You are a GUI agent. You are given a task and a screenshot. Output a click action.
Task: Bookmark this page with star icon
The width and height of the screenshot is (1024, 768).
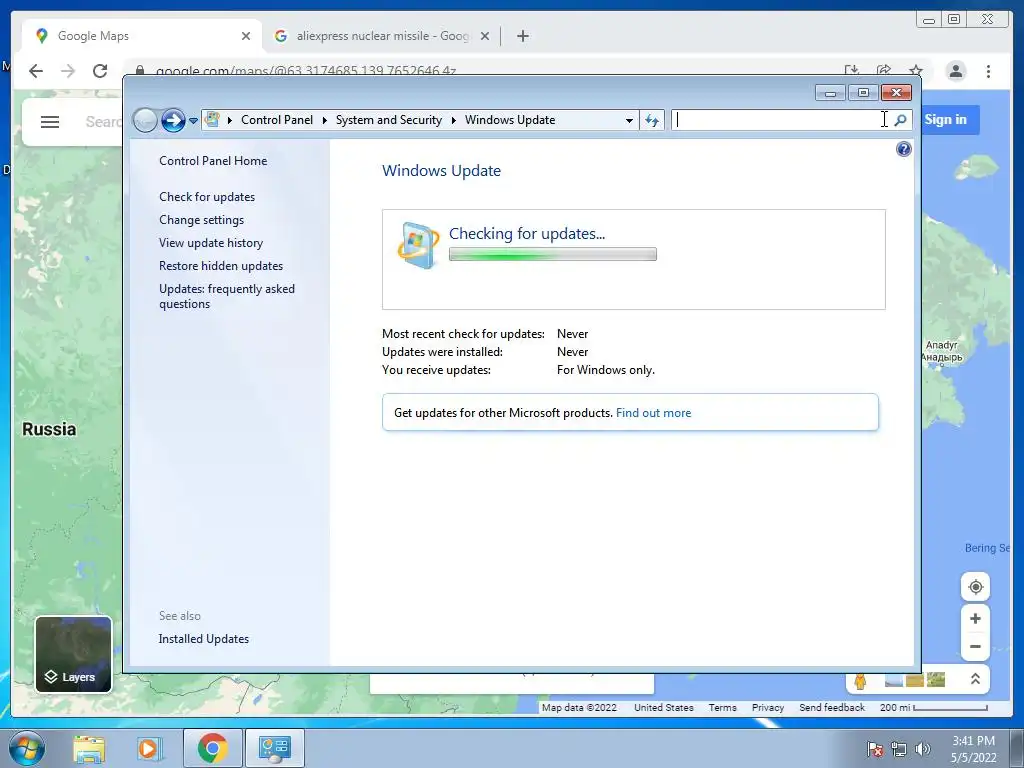click(x=916, y=71)
